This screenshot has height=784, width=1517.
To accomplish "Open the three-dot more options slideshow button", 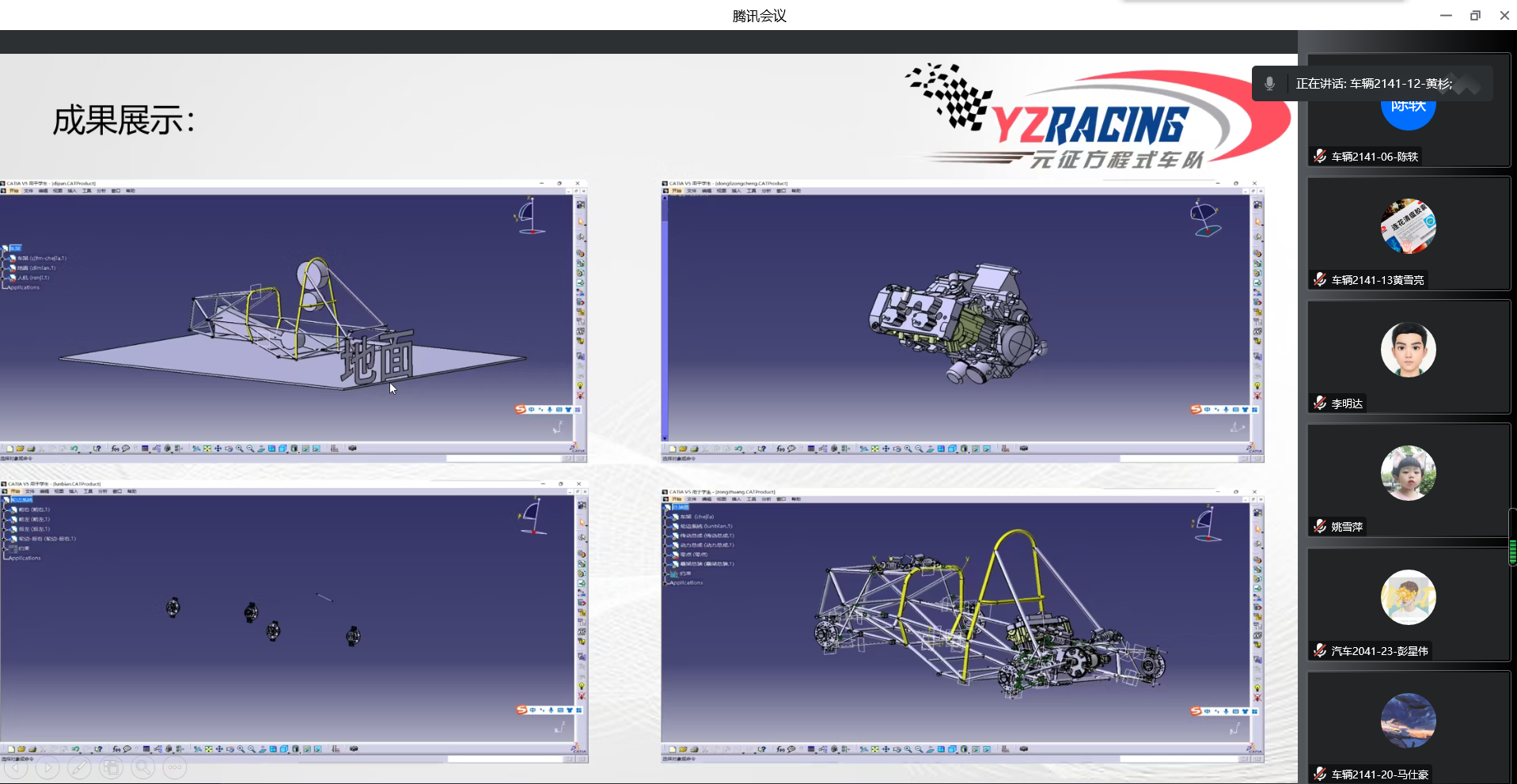I will 175,767.
